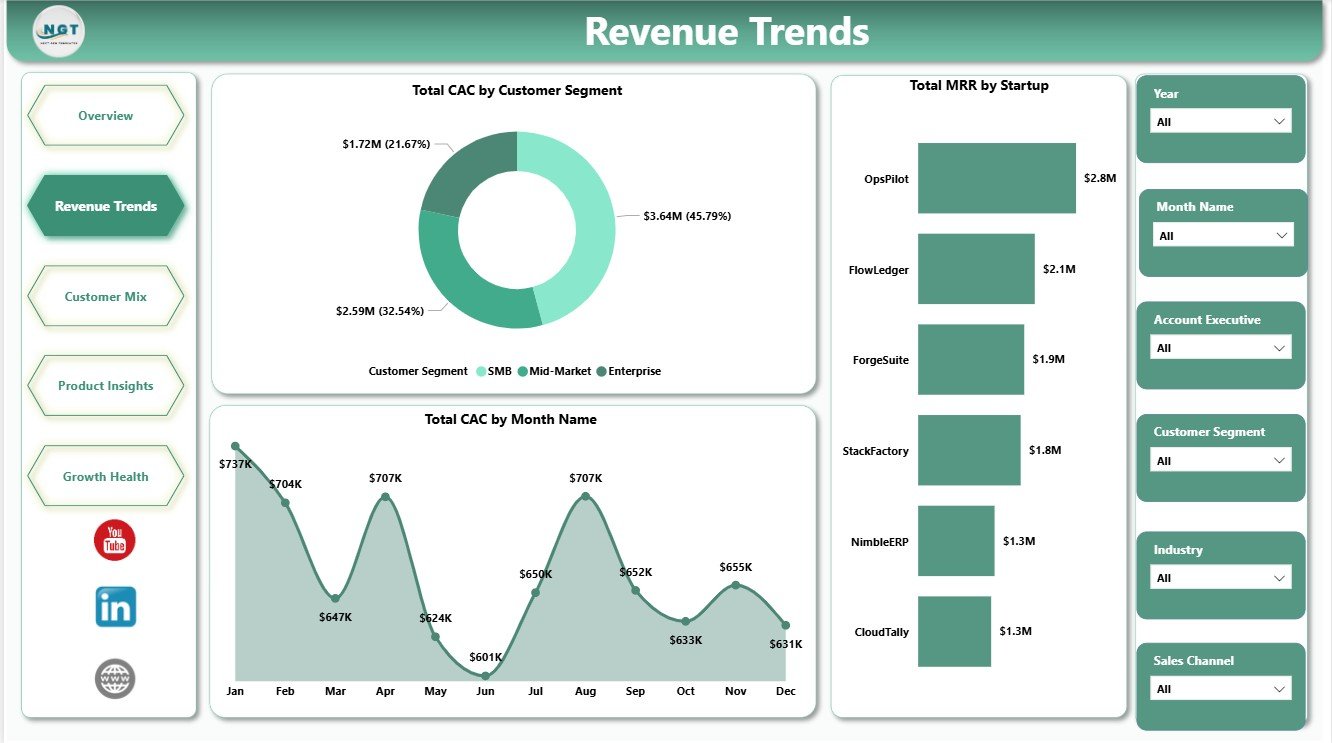Switch to the Customer Mix page
This screenshot has height=743, width=1332.
[106, 296]
